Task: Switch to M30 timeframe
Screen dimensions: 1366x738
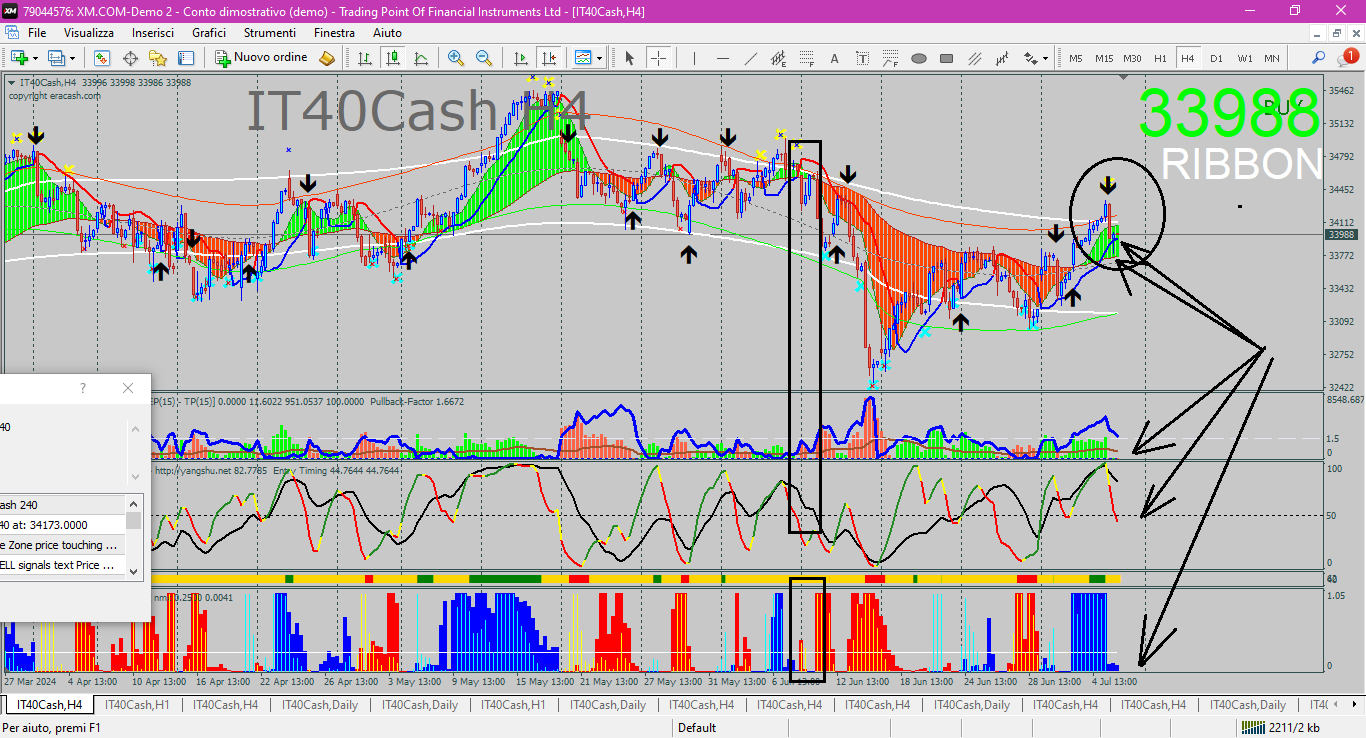Action: coord(1132,58)
